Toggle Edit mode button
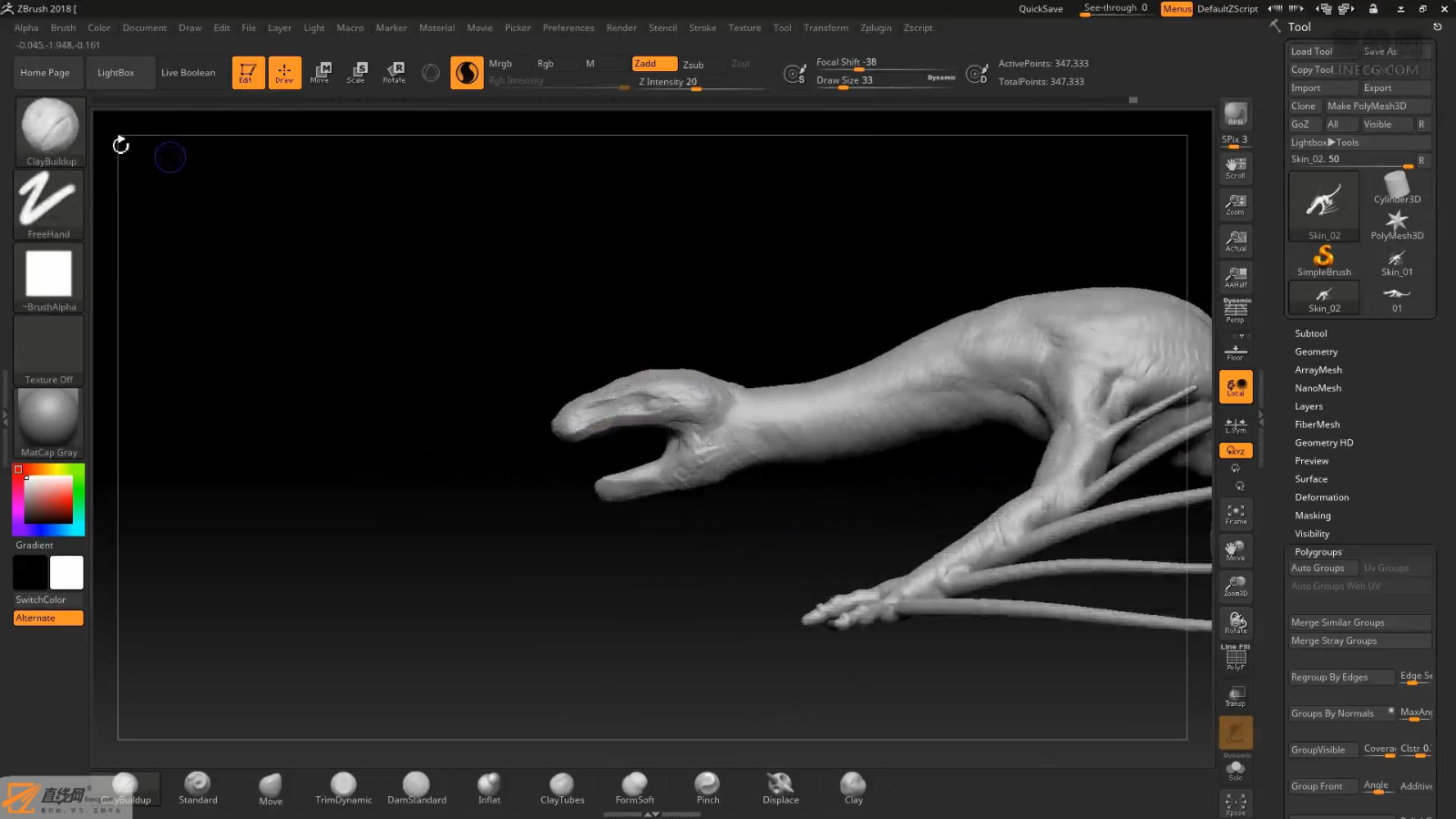Viewport: 1456px width, 819px height. [x=248, y=73]
